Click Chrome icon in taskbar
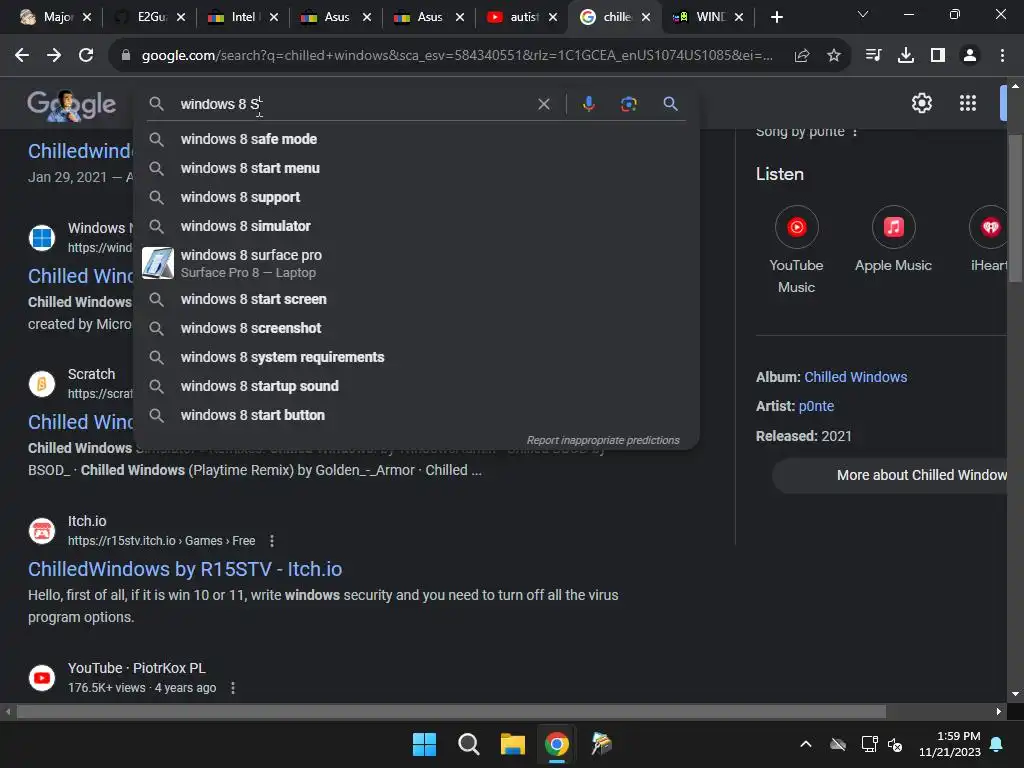 (557, 744)
